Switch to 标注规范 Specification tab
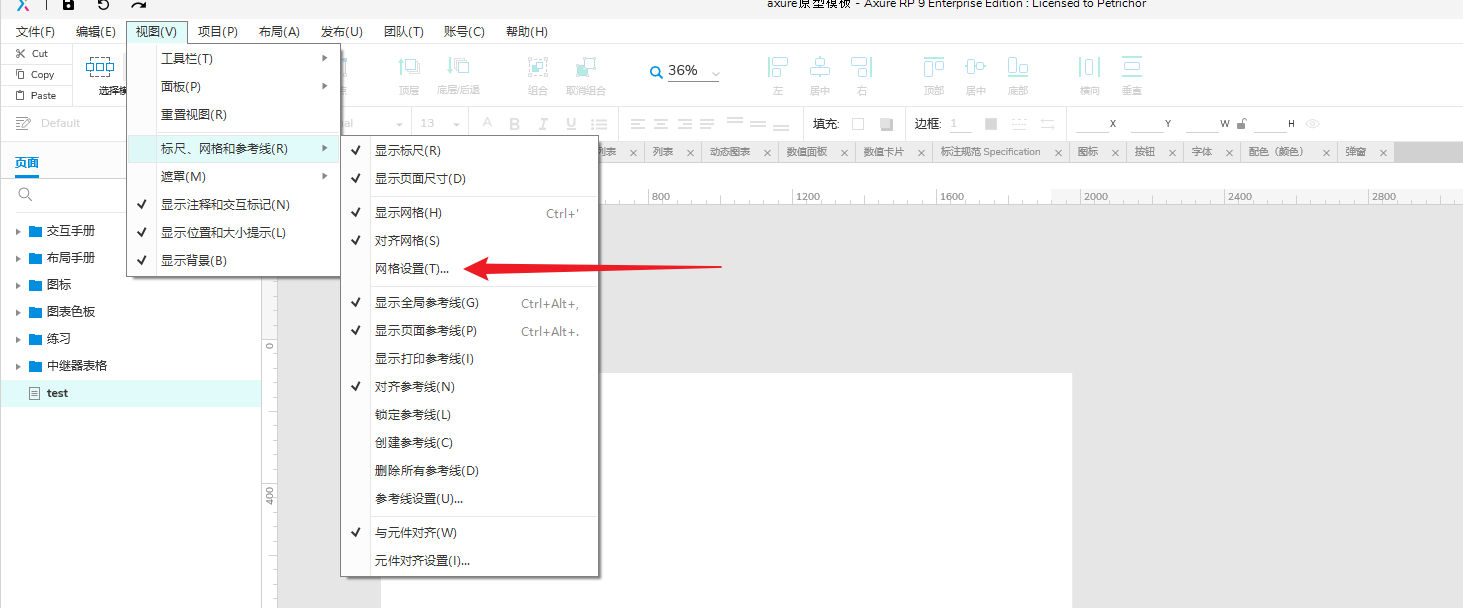The width and height of the screenshot is (1463, 608). pos(990,152)
